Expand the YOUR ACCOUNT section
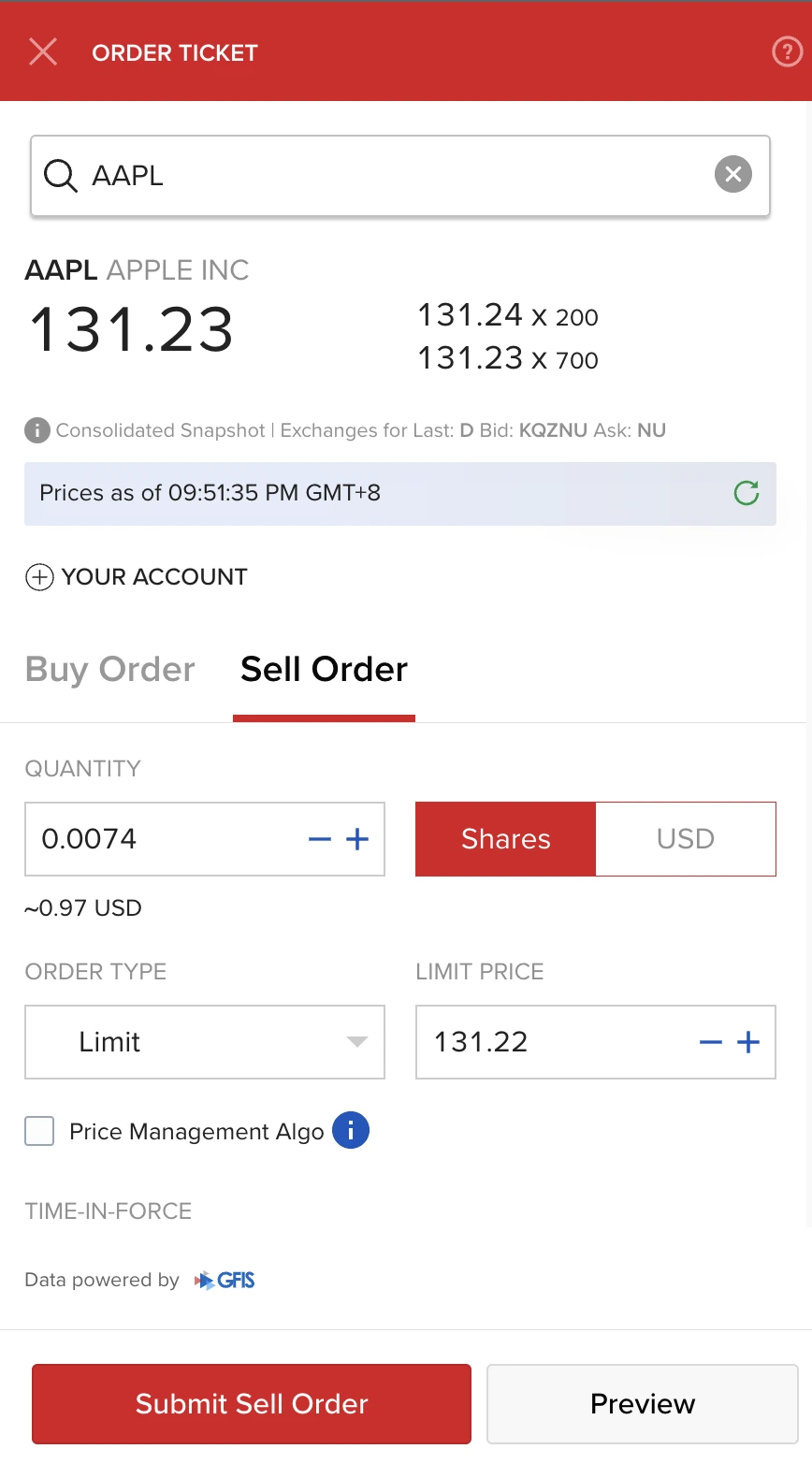The width and height of the screenshot is (812, 1478). click(137, 577)
